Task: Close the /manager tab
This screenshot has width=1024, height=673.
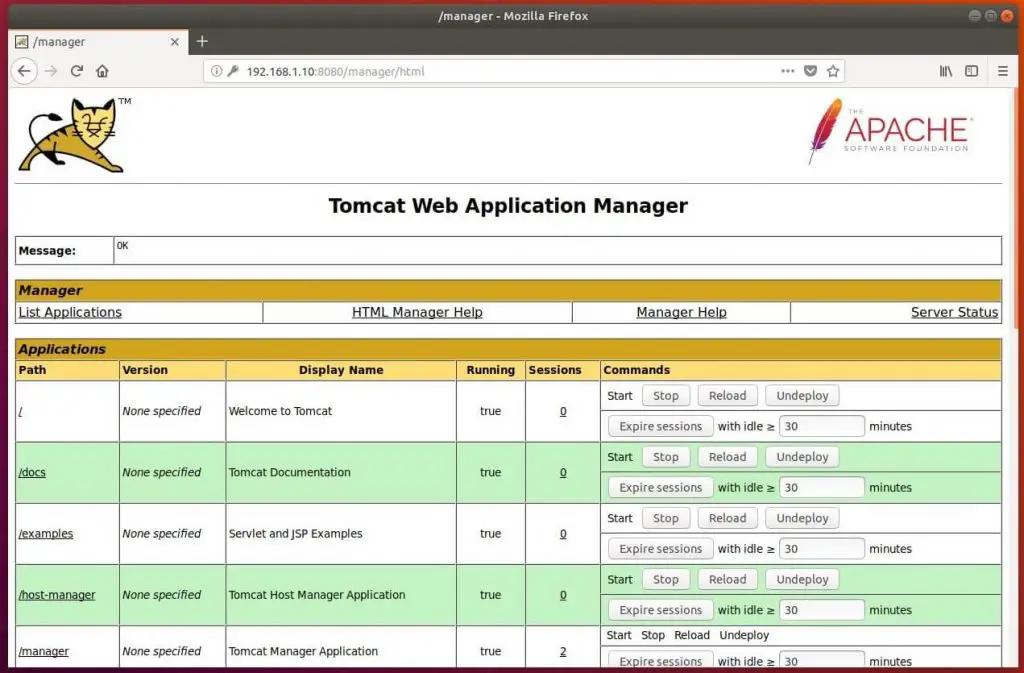Action: coord(174,42)
